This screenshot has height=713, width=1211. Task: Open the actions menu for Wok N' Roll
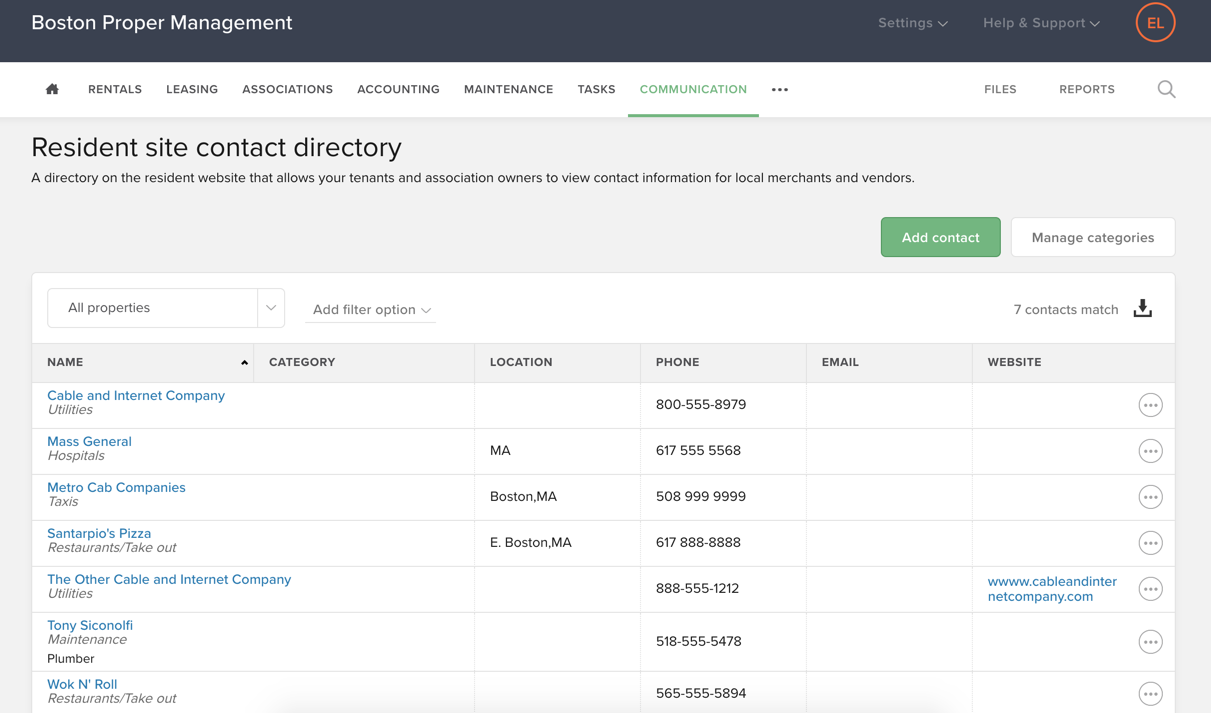click(x=1150, y=693)
